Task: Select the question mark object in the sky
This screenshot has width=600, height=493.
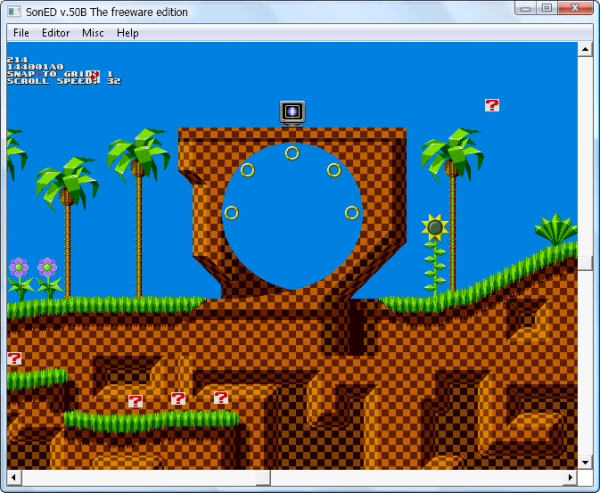Action: (x=492, y=105)
